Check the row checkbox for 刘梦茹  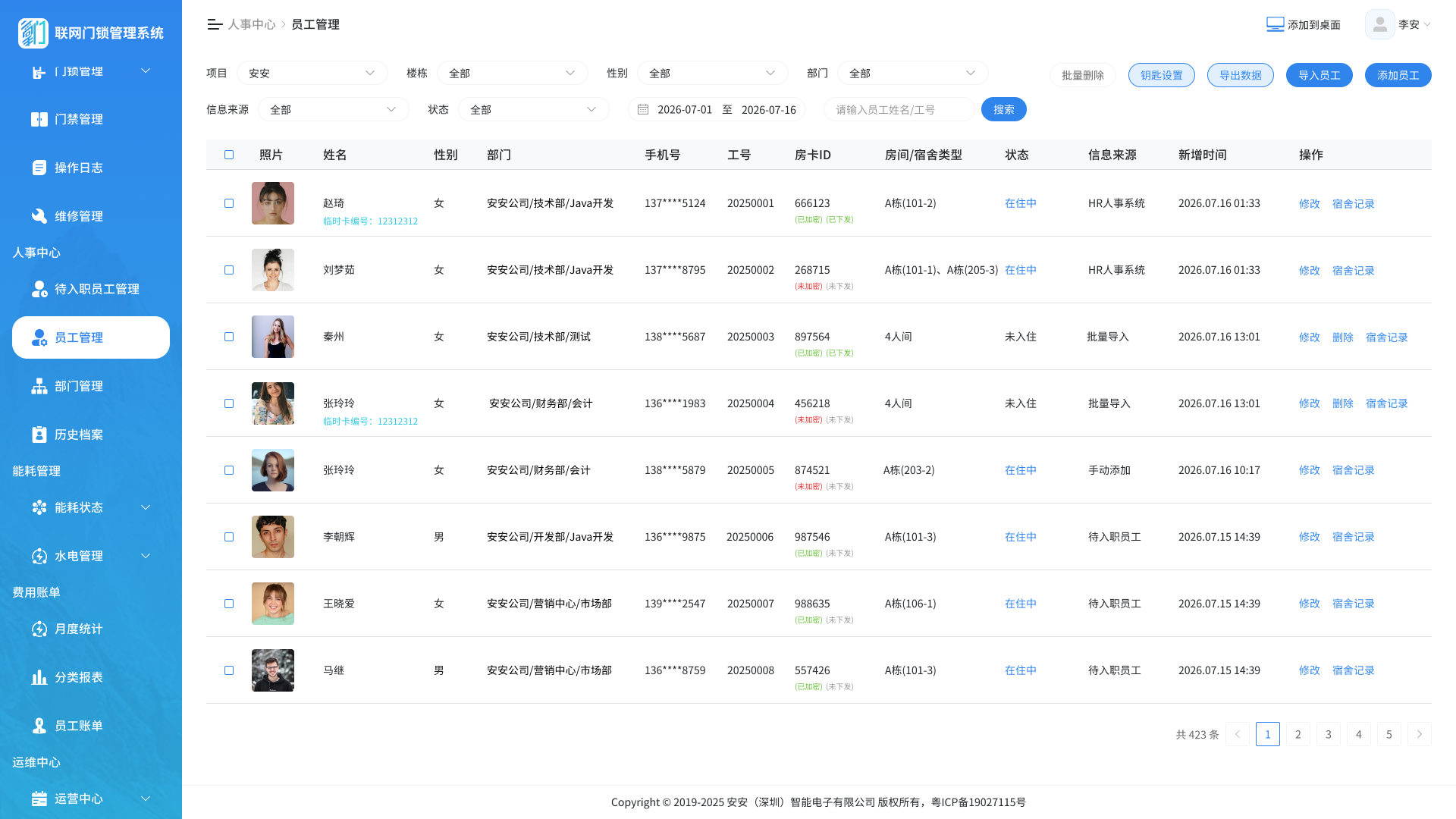click(x=229, y=270)
